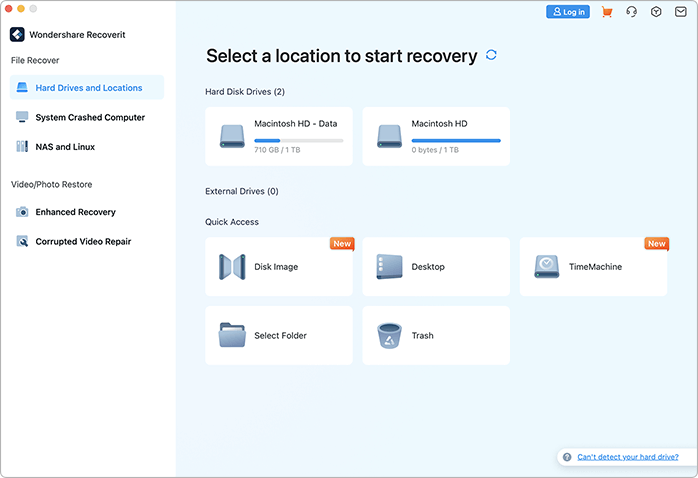Open the headset support icon
This screenshot has height=478, width=698.
point(631,12)
